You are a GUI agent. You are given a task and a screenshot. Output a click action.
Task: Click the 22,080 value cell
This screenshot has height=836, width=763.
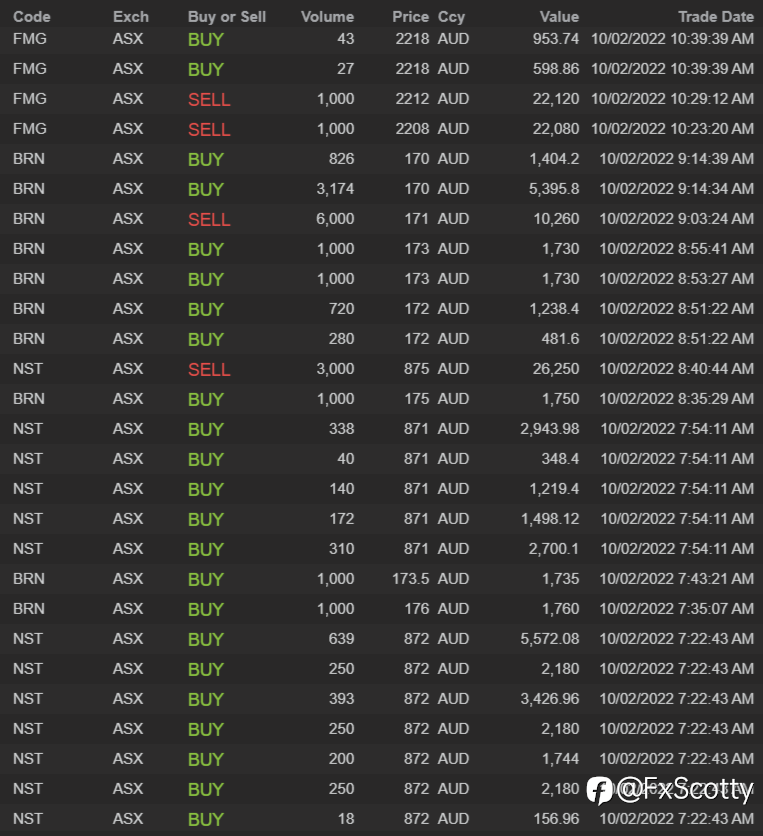[556, 129]
